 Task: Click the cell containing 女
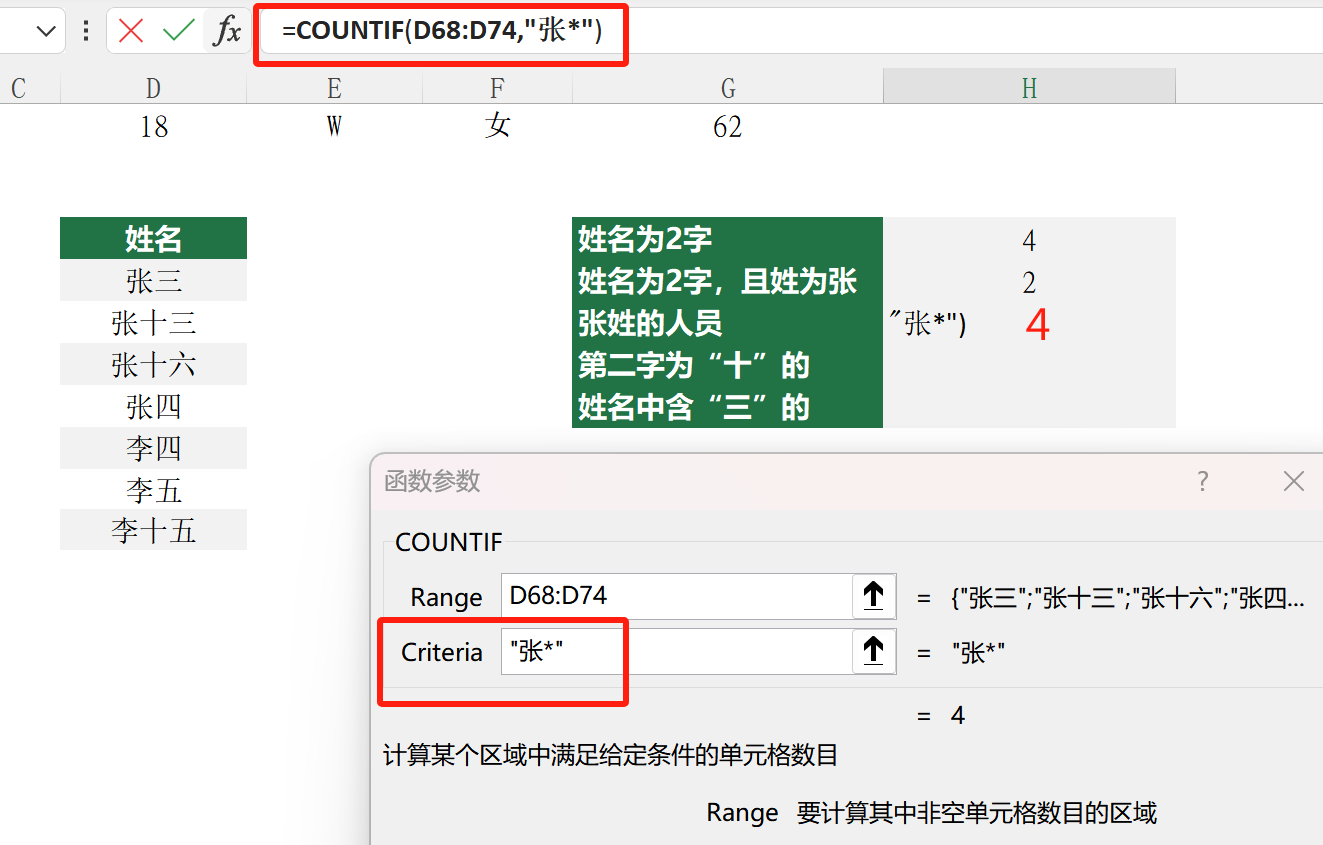[497, 127]
